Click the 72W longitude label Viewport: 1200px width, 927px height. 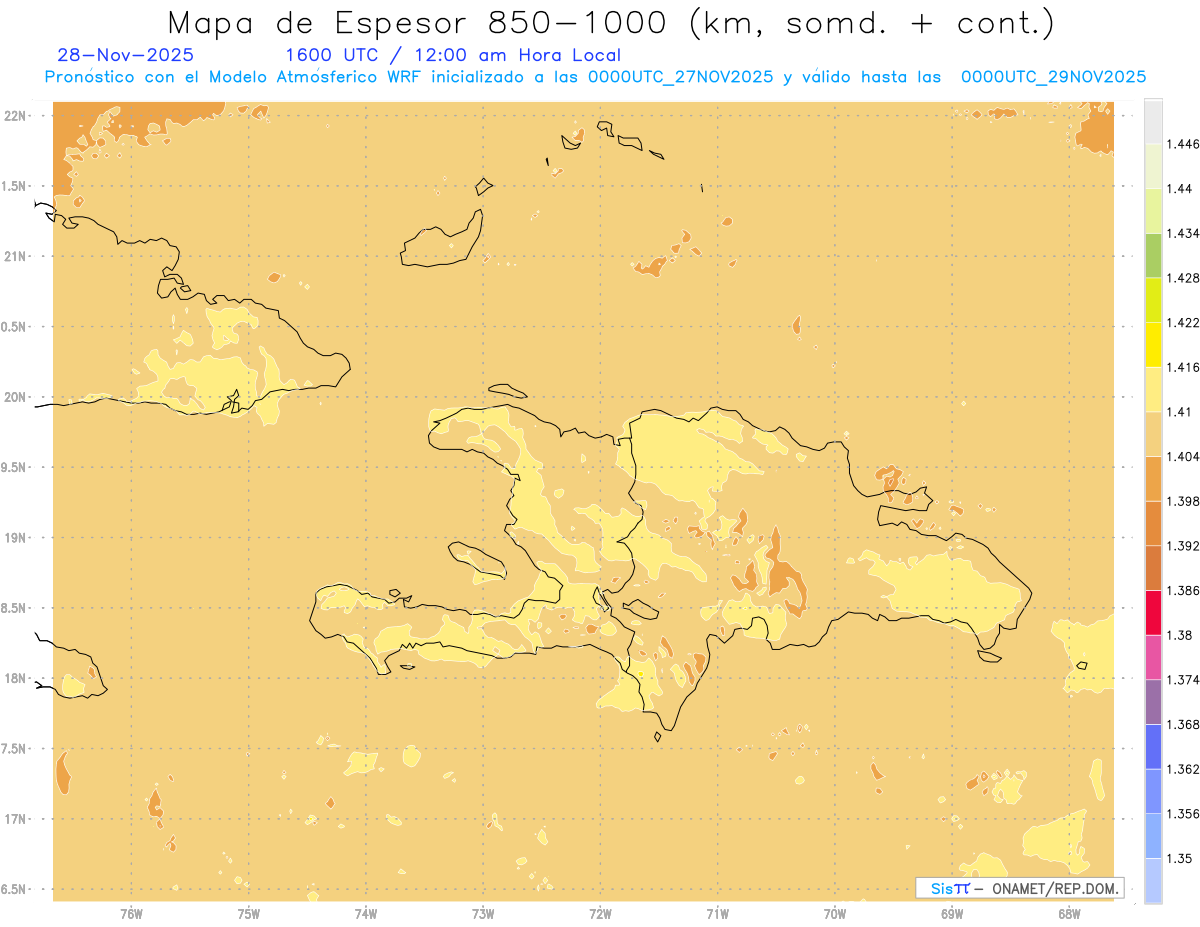click(x=600, y=913)
